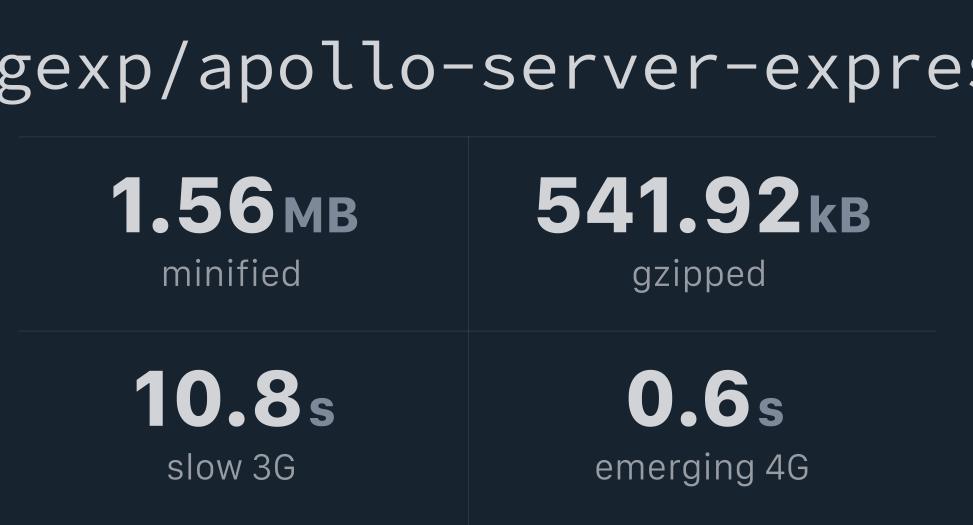
Task: Click the horizontal divider below the 'gzipped' label
Action: click(x=700, y=331)
